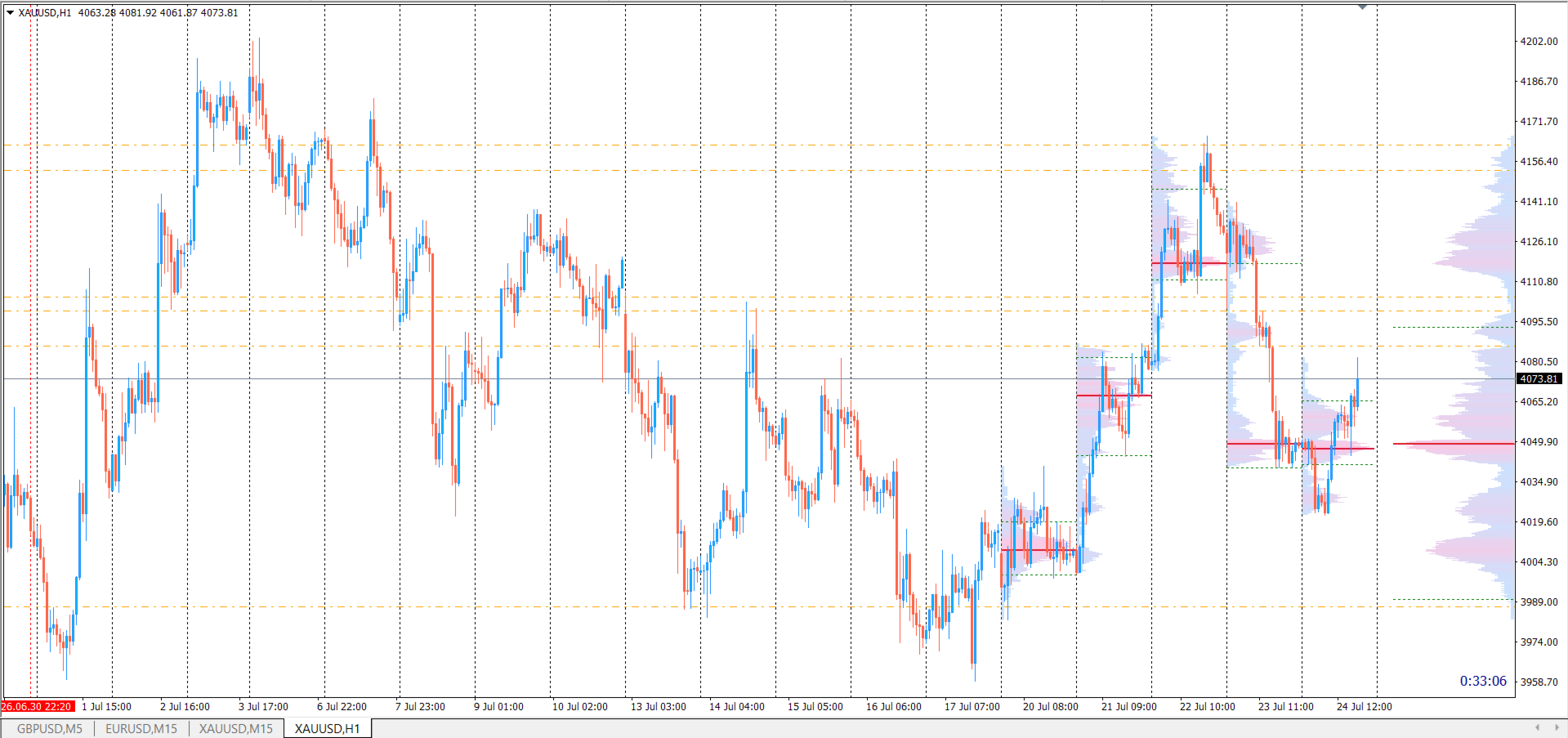The width and height of the screenshot is (1568, 738).
Task: Click the 22 Jul 10:00 time label
Action: point(1208,707)
